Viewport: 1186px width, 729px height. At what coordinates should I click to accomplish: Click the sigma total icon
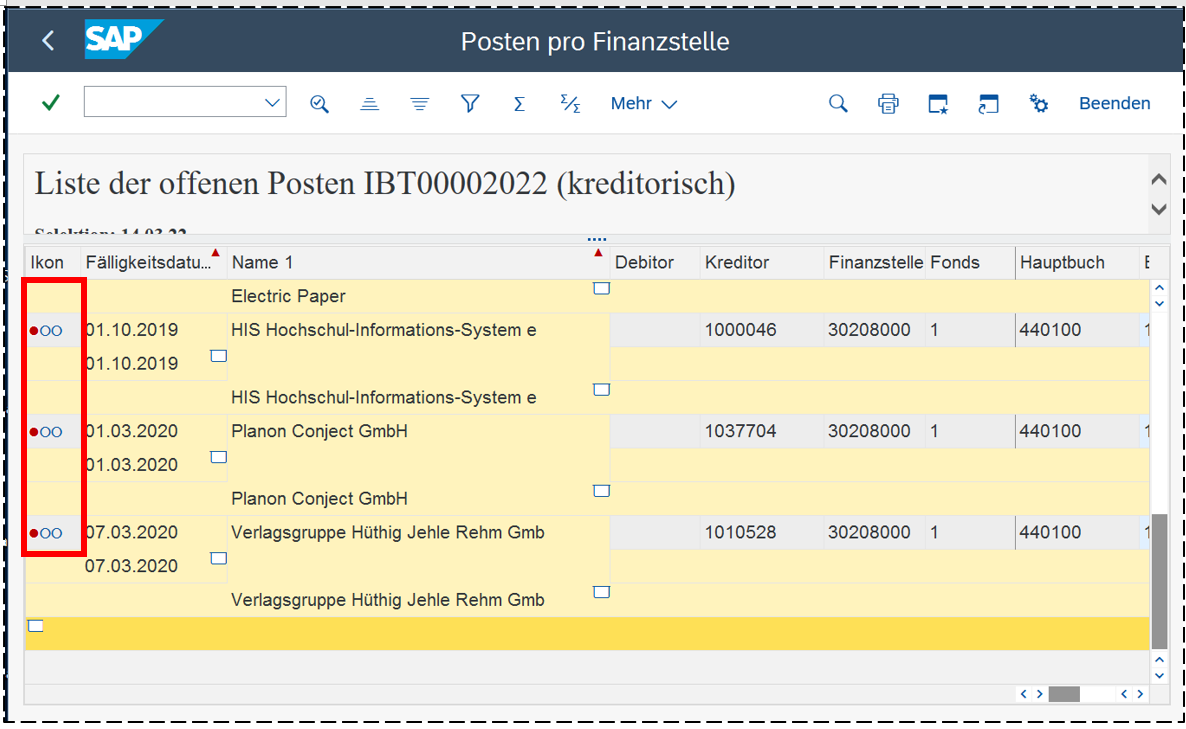519,104
